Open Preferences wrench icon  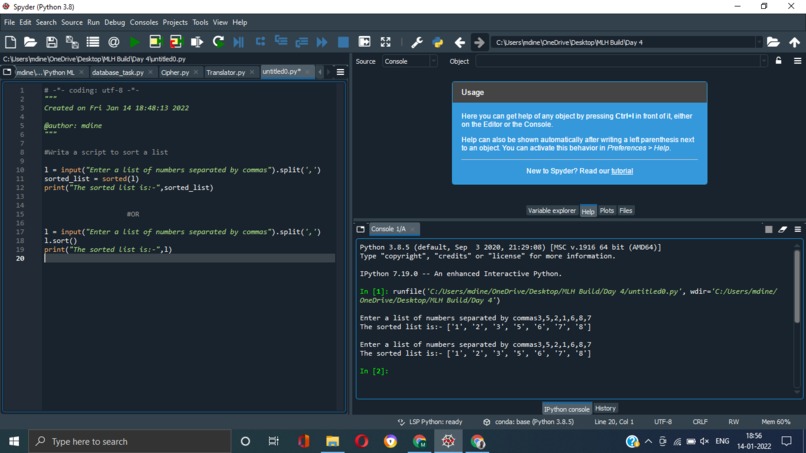pyautogui.click(x=417, y=42)
